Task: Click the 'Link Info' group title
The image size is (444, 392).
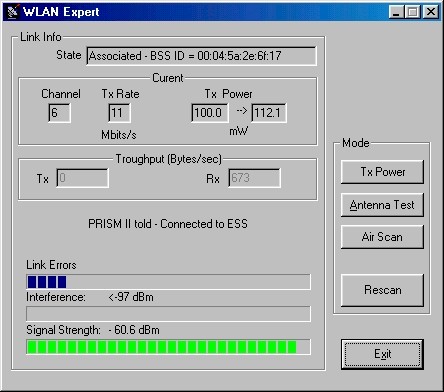Action: (41, 37)
